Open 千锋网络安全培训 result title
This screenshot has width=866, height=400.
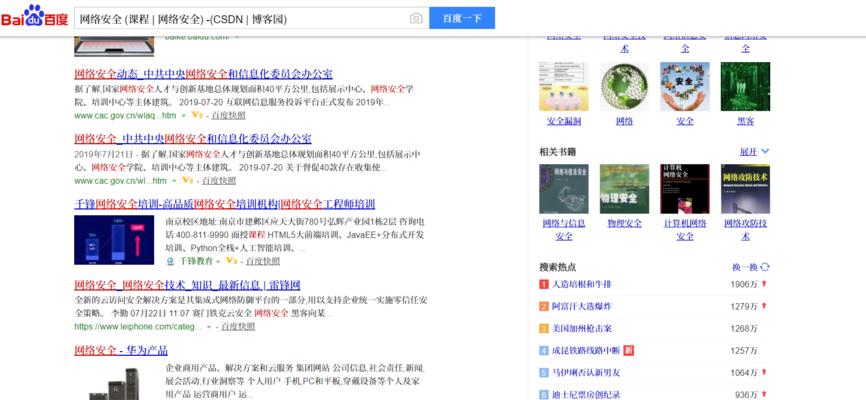click(224, 204)
